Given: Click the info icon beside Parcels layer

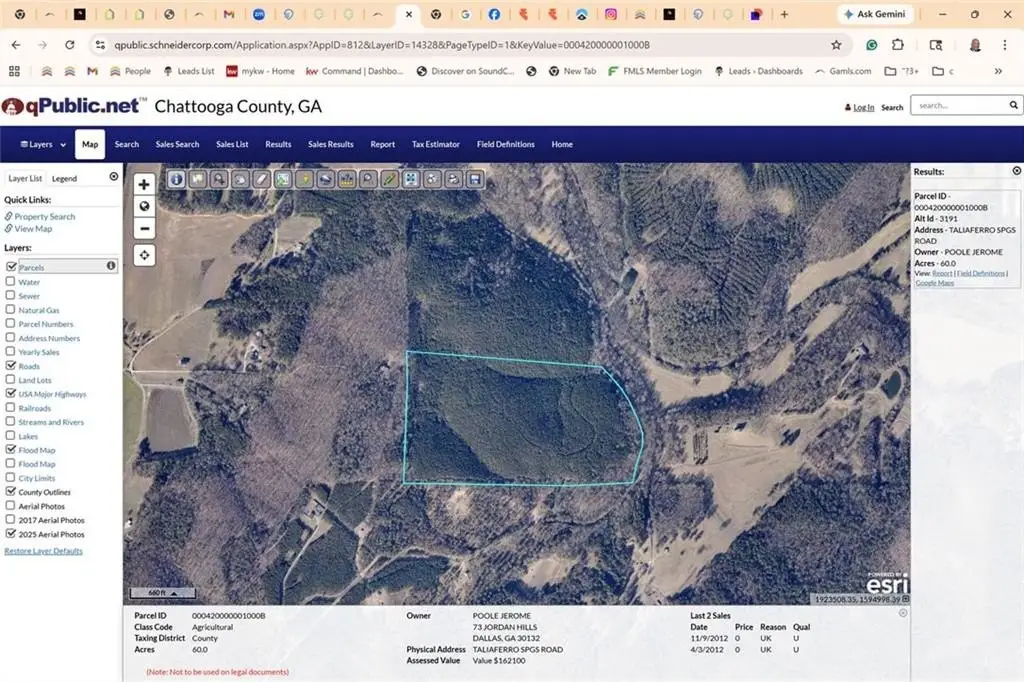Looking at the screenshot, I should (111, 266).
